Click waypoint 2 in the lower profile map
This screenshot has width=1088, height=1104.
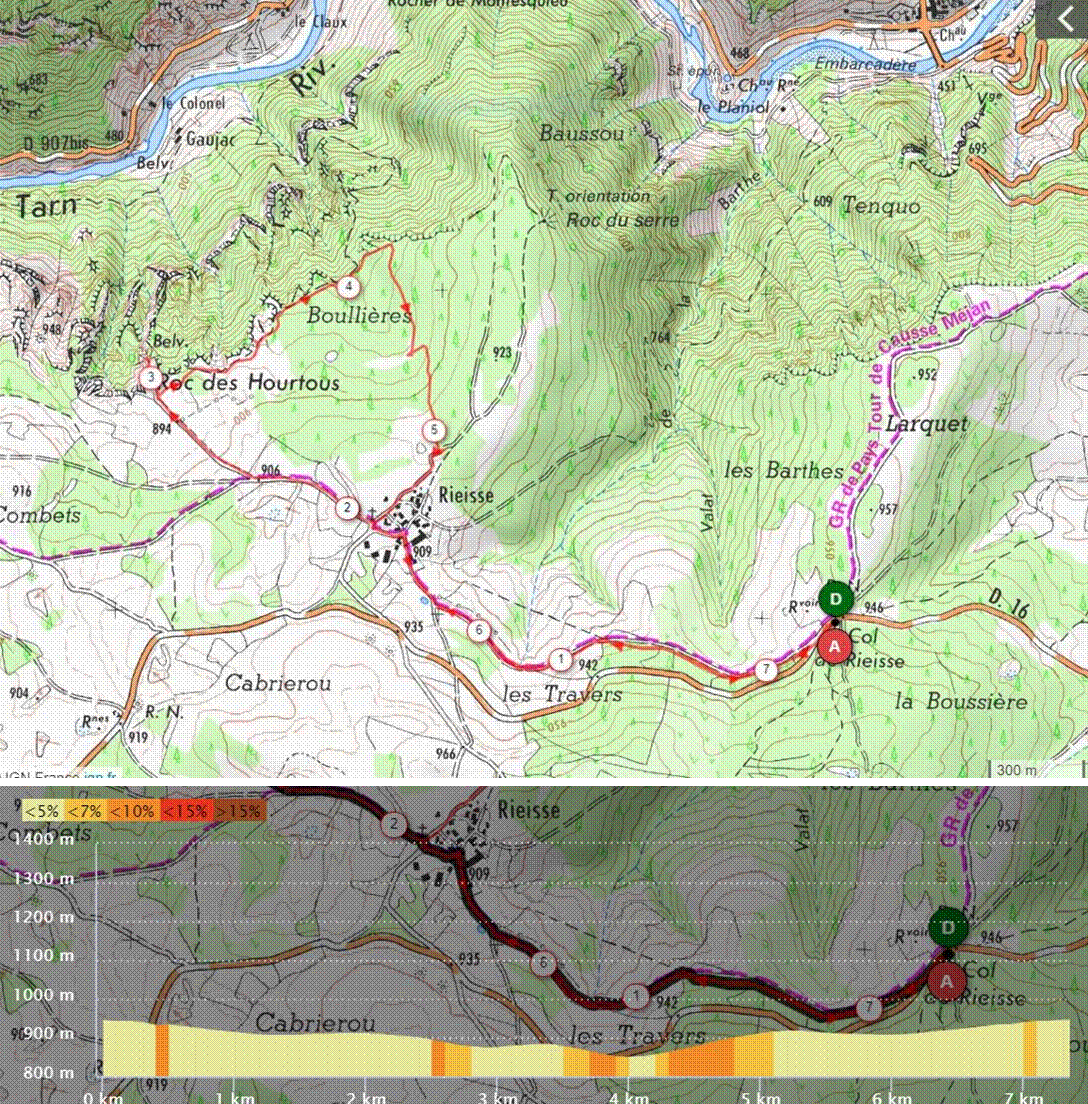click(394, 824)
